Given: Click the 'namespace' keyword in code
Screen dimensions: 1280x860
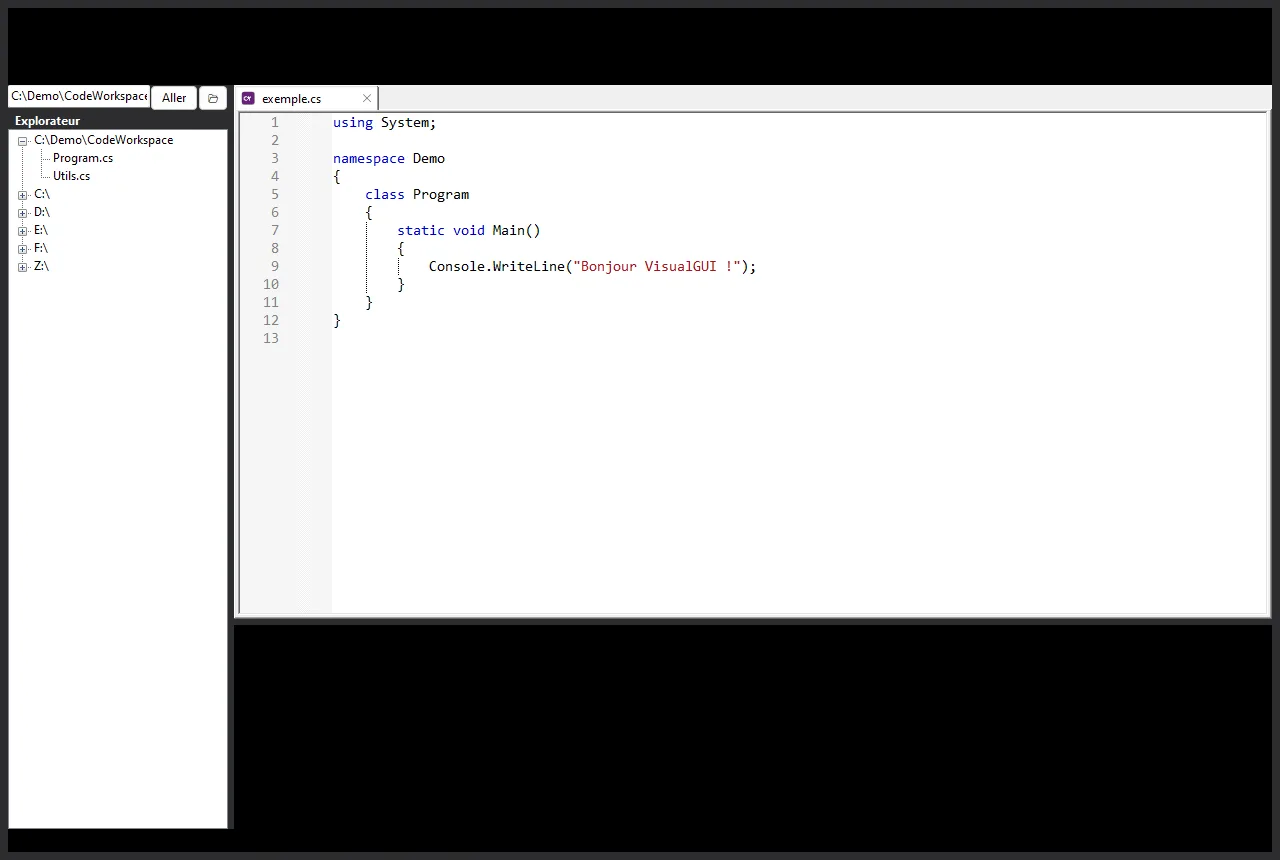Looking at the screenshot, I should (x=369, y=158).
